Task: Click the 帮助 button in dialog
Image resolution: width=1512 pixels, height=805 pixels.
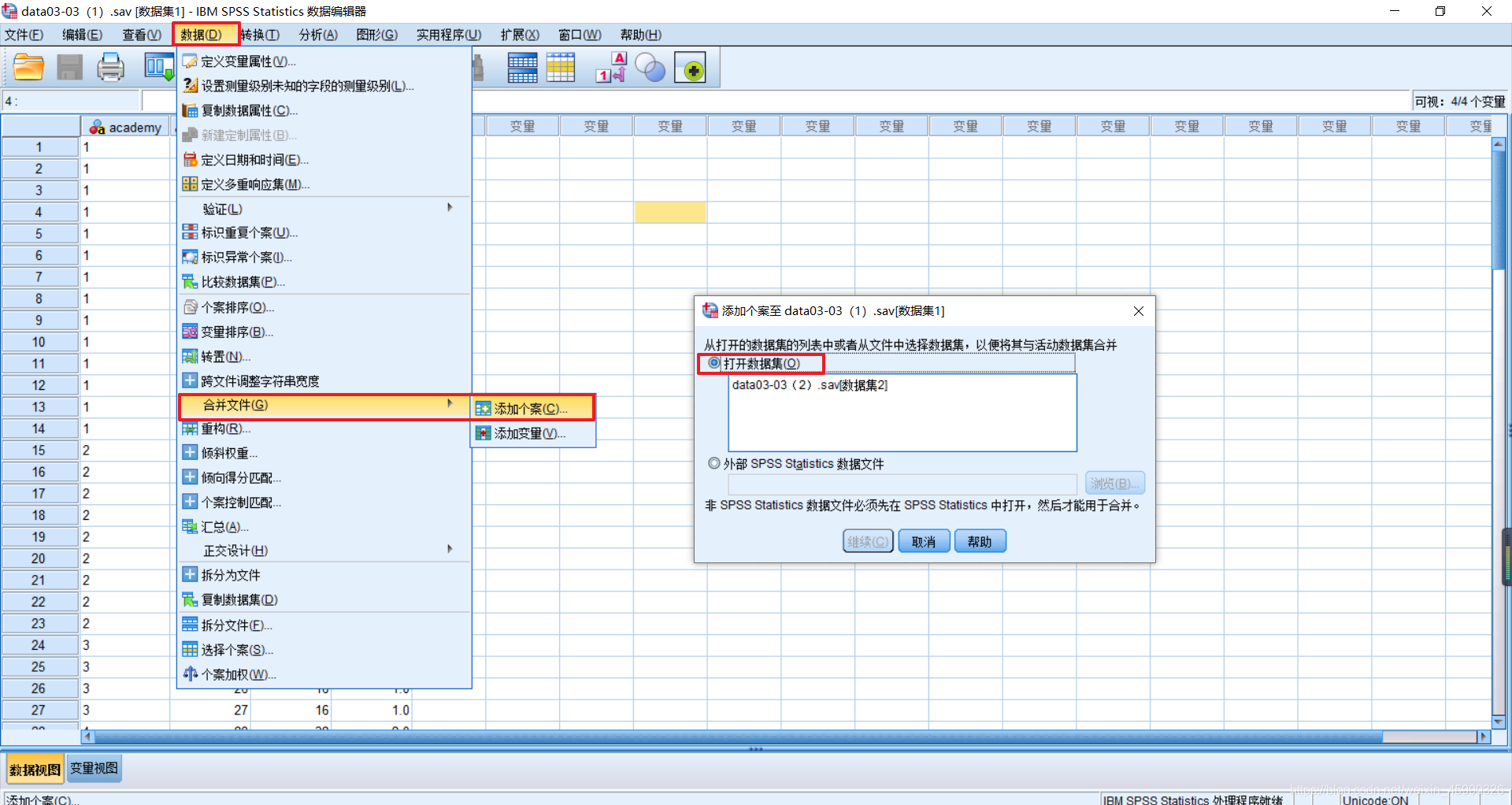Action: pos(980,541)
